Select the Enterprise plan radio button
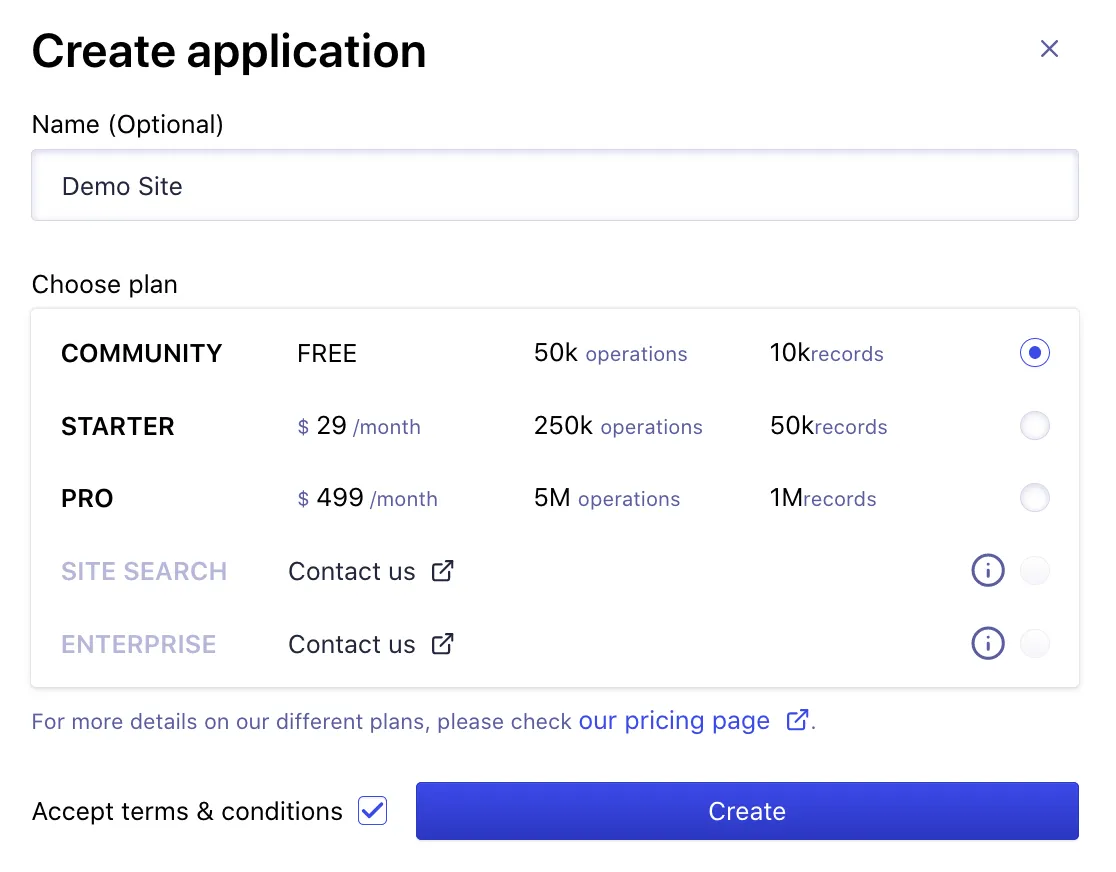1116x872 pixels. point(1035,643)
